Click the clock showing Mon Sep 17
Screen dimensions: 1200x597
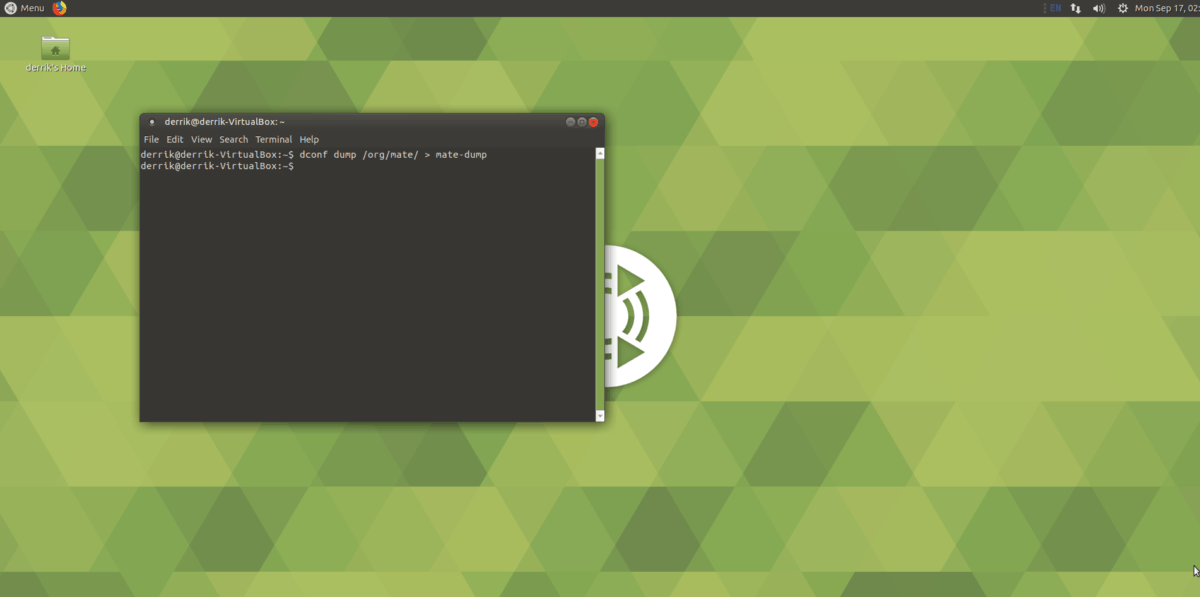[x=1167, y=8]
